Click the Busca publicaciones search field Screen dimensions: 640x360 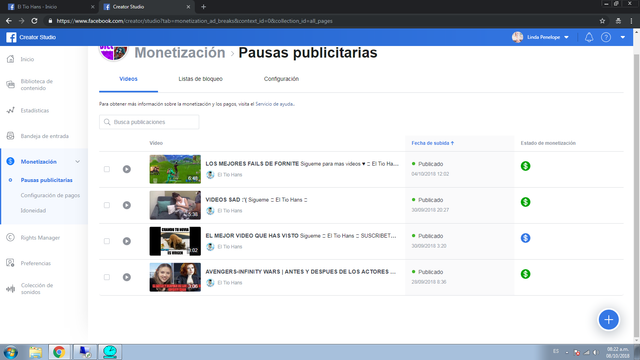pos(149,122)
